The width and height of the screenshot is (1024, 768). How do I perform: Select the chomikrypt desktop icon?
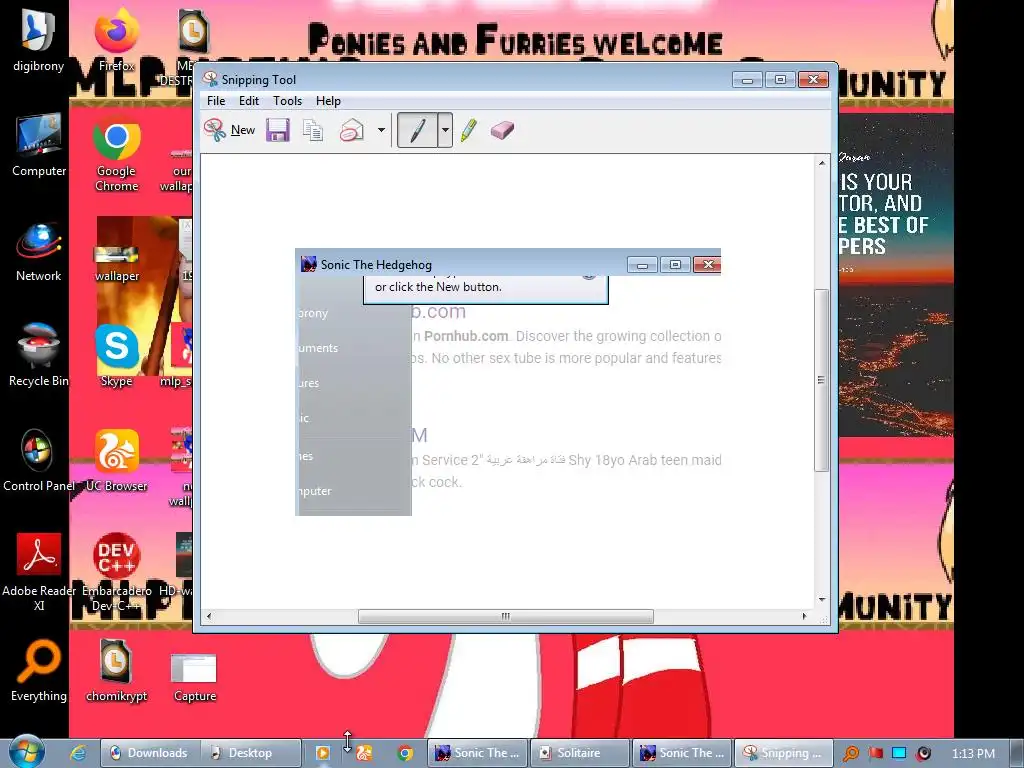click(117, 671)
